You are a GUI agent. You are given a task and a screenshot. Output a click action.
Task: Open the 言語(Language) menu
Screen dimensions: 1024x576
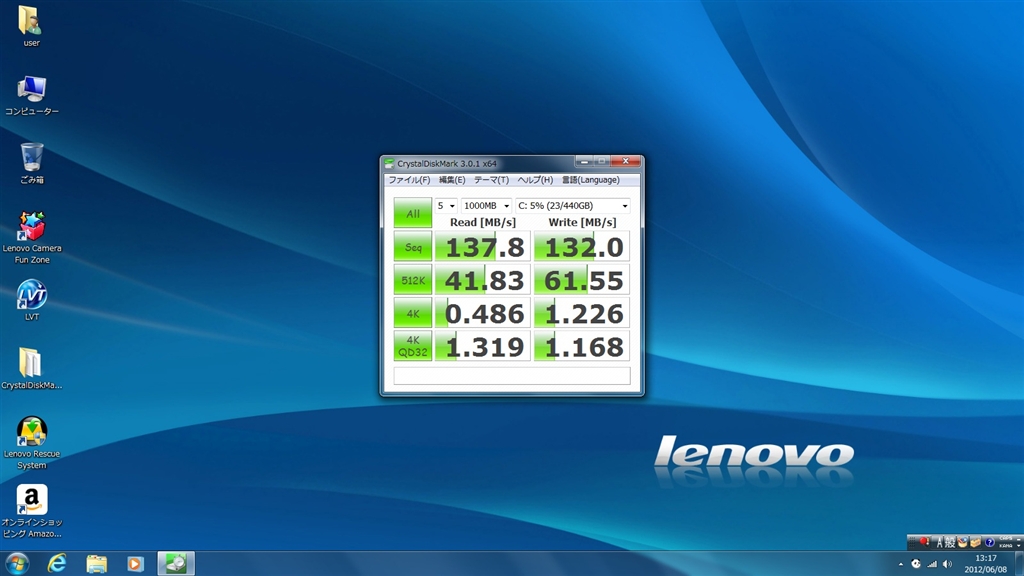coord(590,180)
